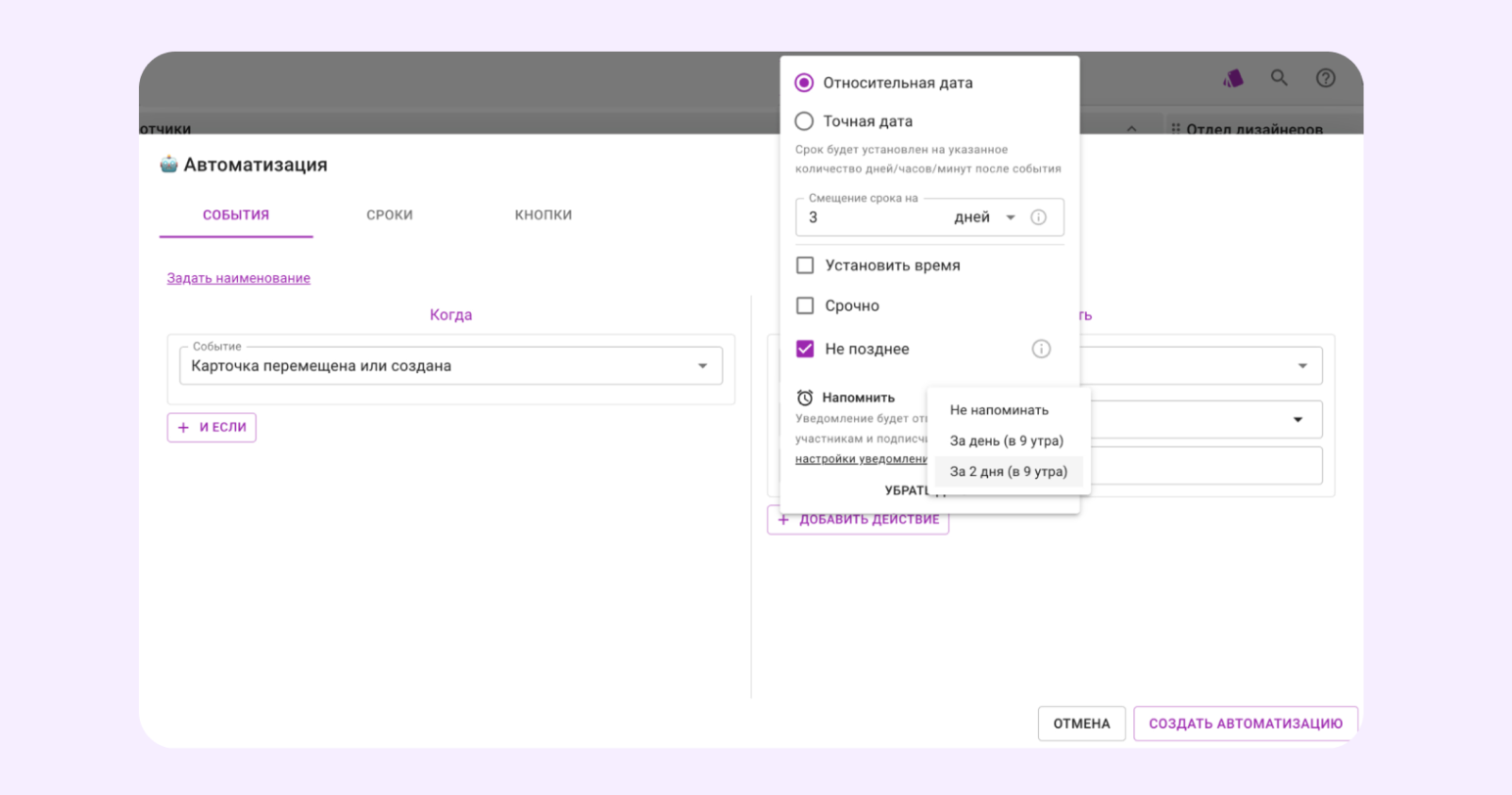
Task: Choose За день (в 9 утра)
Action: pos(1009,441)
